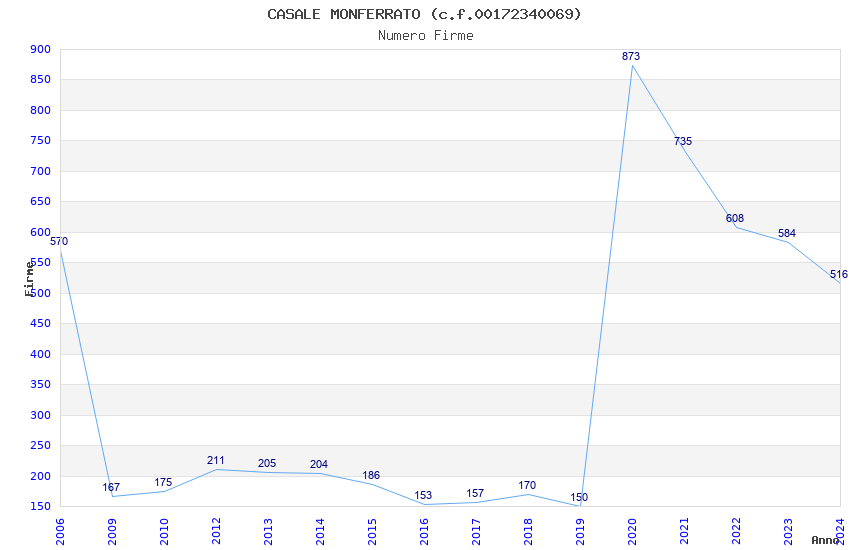Screen dimensions: 850x550
Task: Click the x-axis year label 2009
Action: (x=112, y=532)
